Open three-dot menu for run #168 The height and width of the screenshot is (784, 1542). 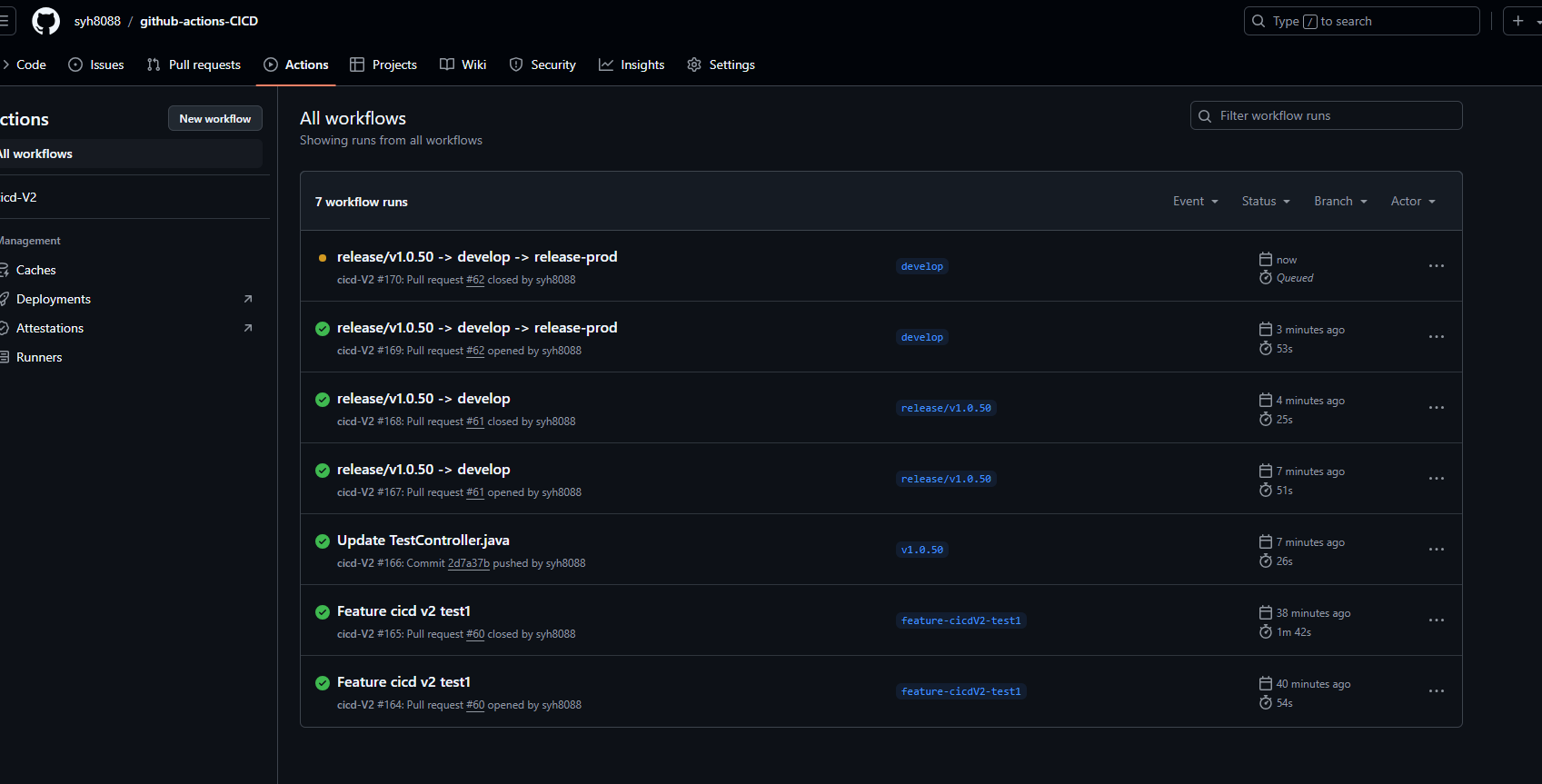coord(1437,408)
